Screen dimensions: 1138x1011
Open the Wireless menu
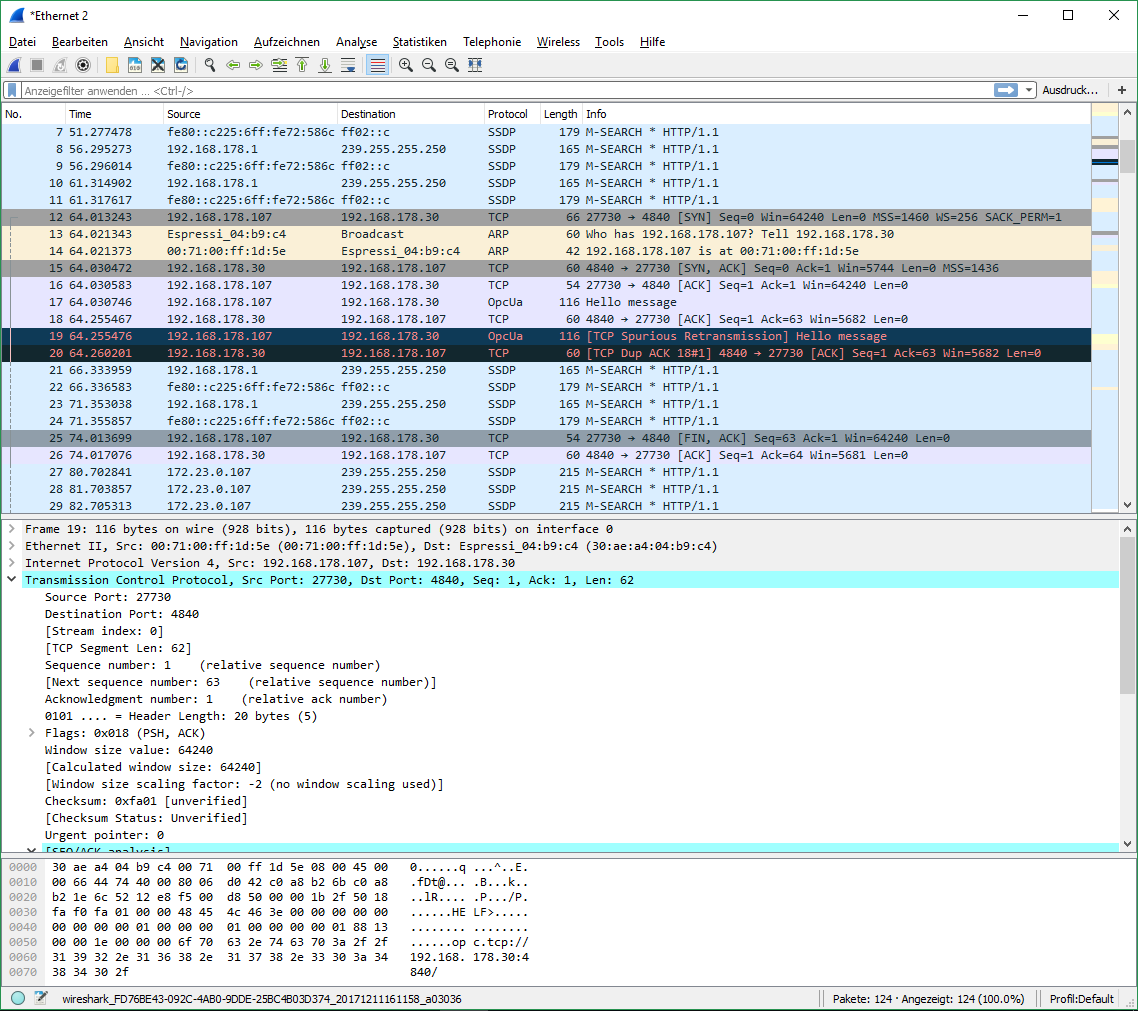[x=558, y=42]
